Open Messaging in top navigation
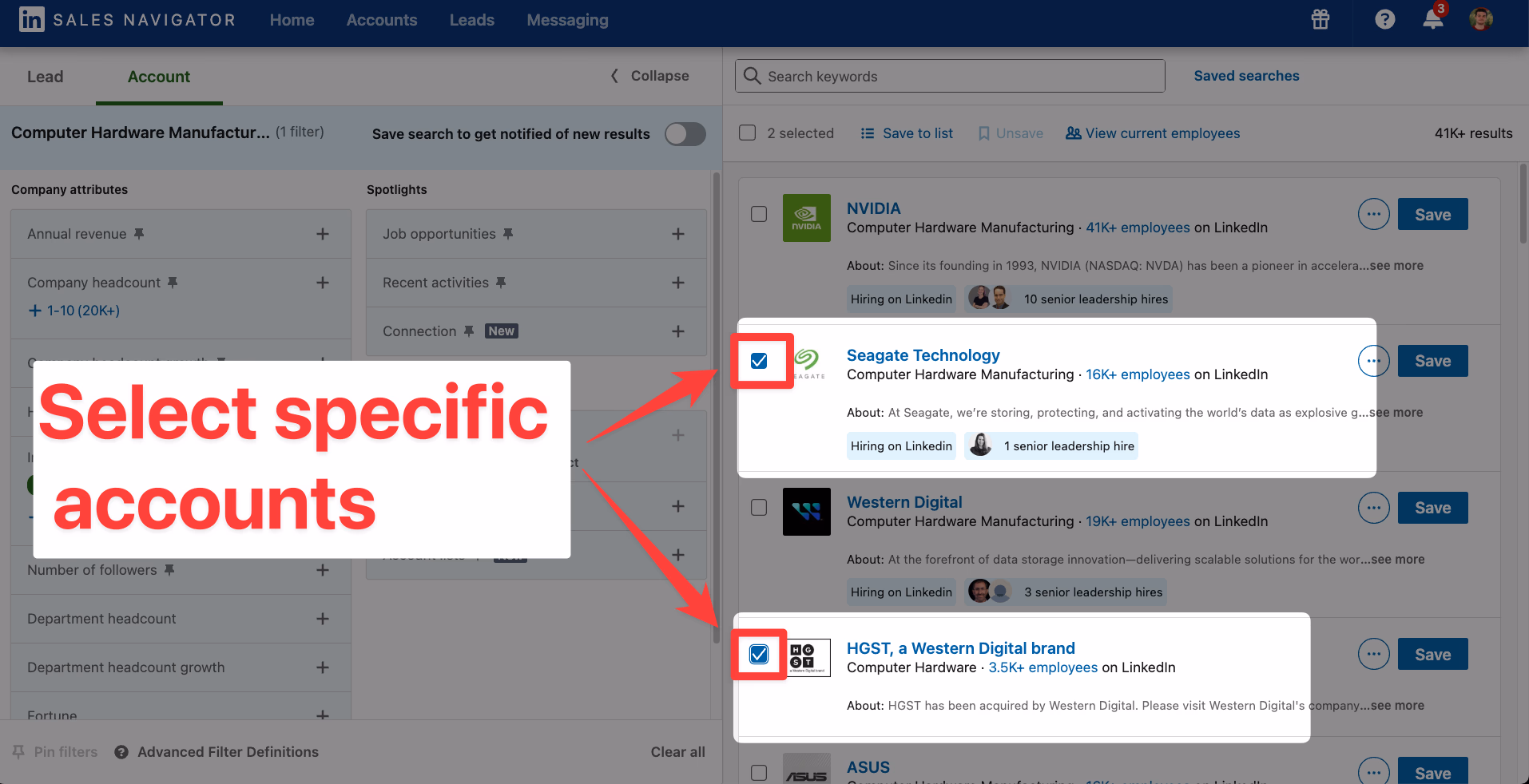The image size is (1529, 784). [x=567, y=20]
